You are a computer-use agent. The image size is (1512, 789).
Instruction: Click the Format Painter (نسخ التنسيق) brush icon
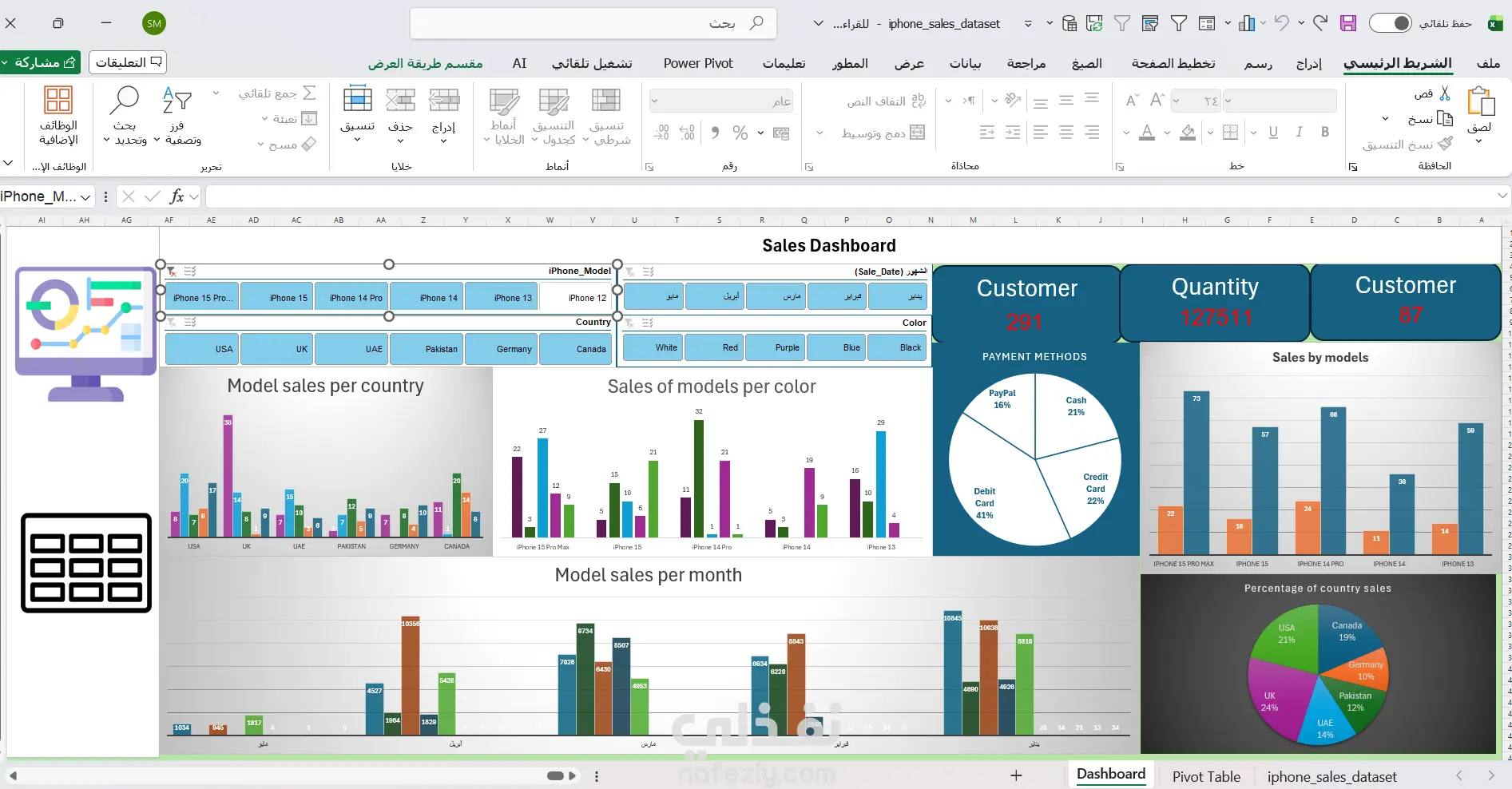(x=1444, y=144)
